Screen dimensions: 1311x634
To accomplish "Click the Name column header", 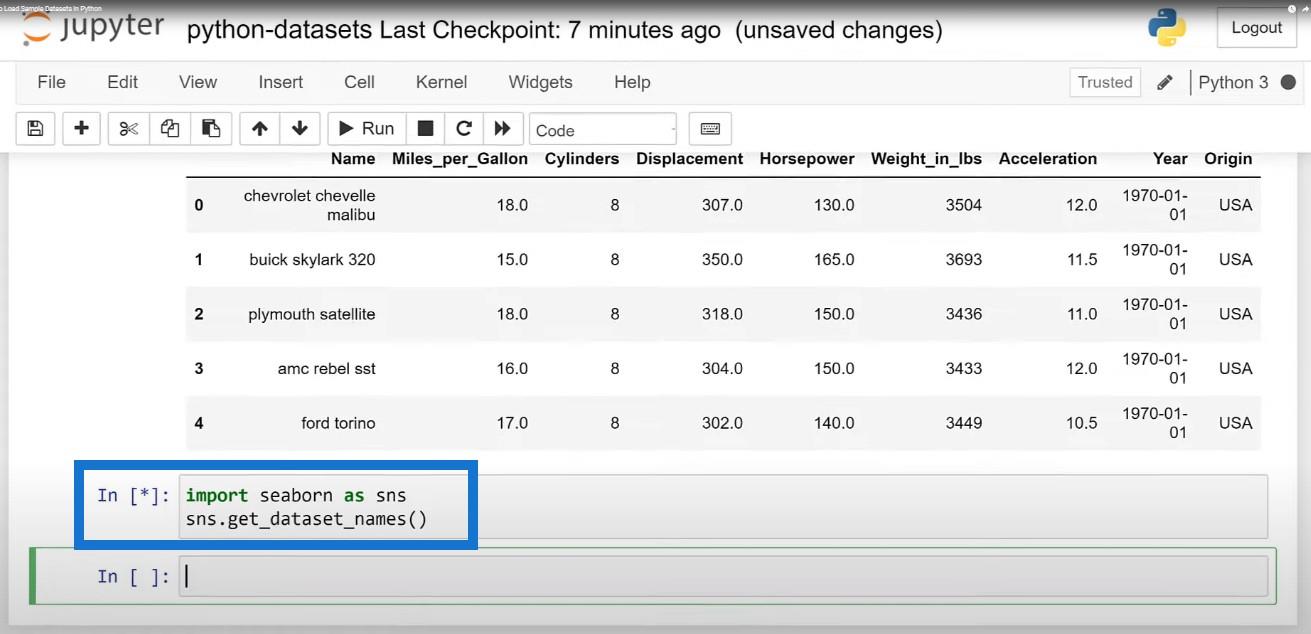I will click(x=353, y=159).
